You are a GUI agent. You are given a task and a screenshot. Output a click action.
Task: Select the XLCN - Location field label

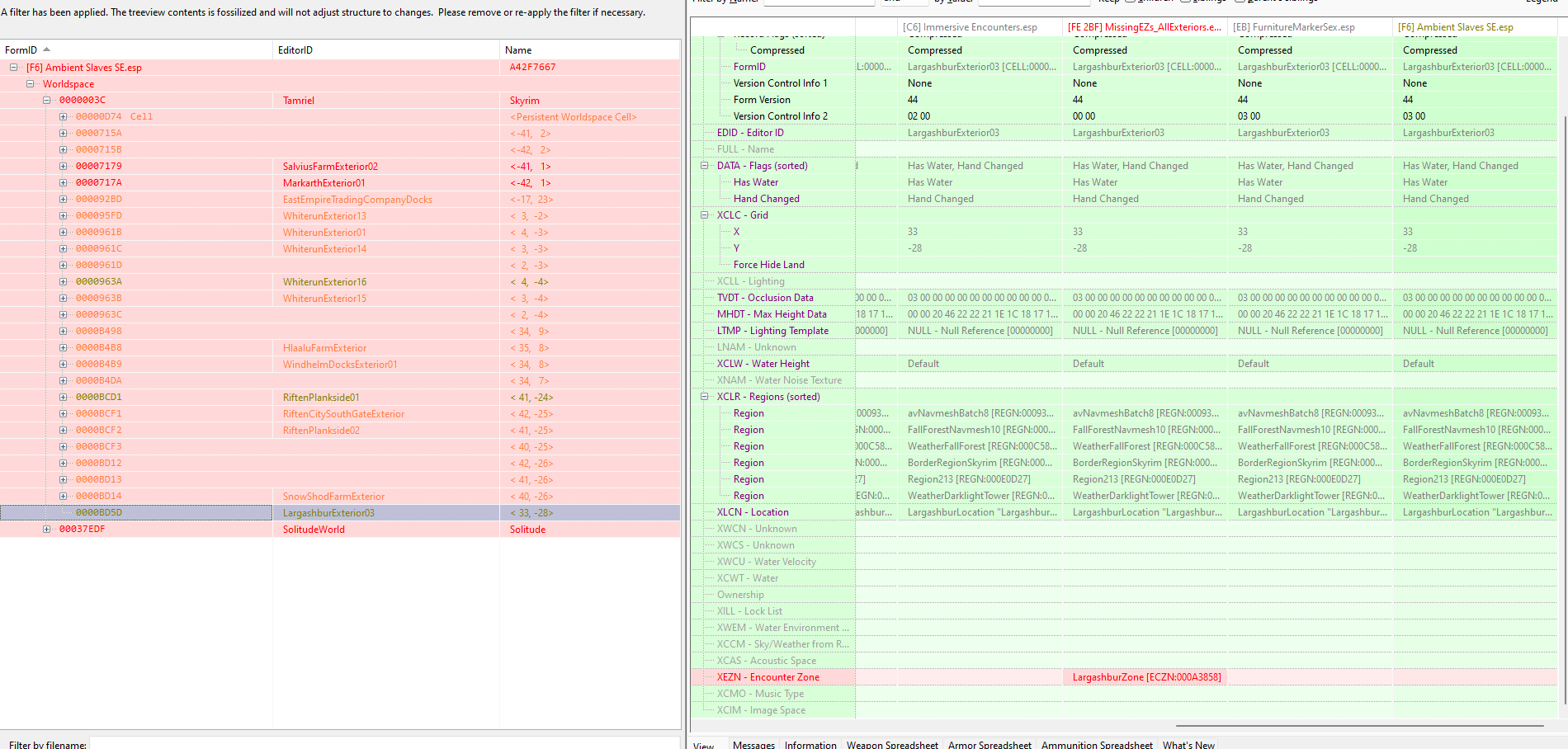point(753,512)
